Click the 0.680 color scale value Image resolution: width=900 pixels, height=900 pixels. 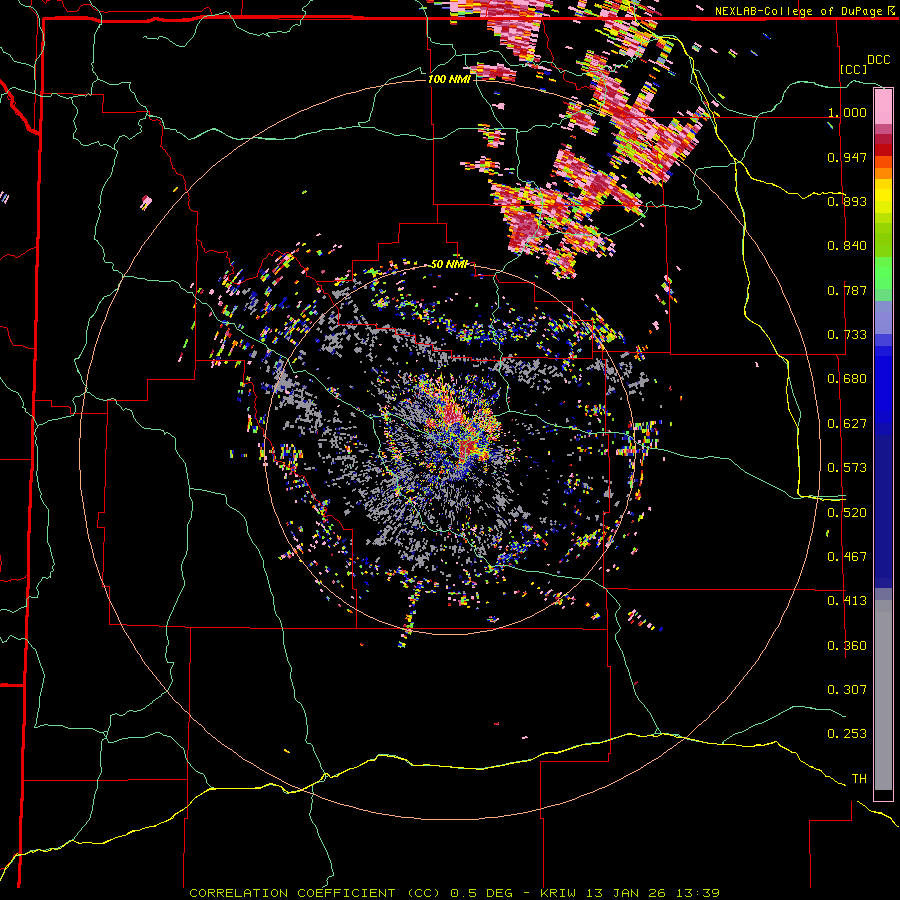[x=847, y=379]
